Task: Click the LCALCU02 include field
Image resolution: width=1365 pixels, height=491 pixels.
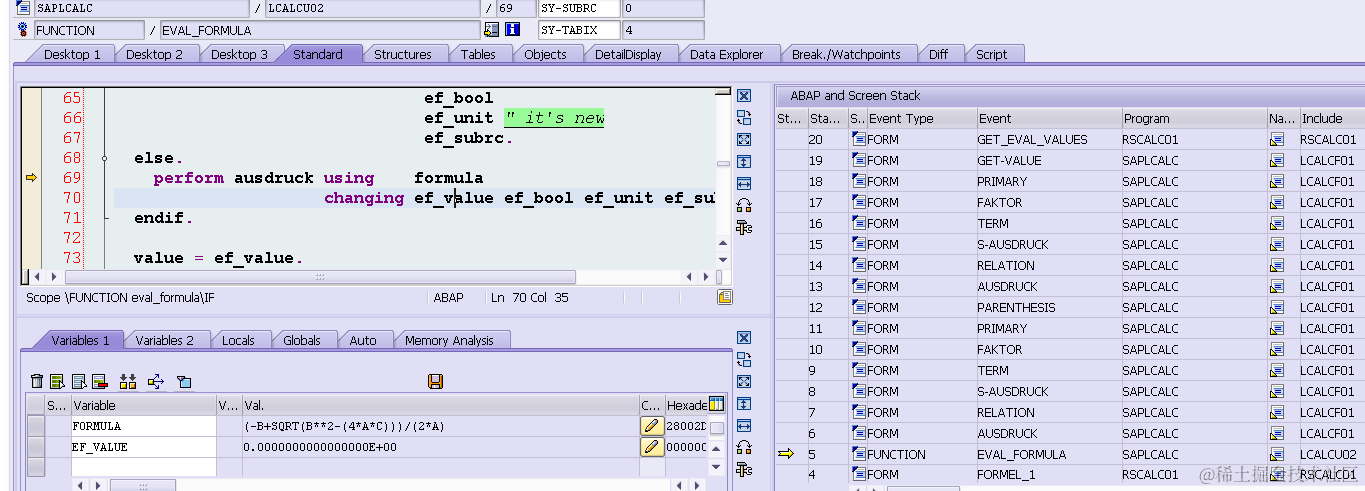Action: click(373, 8)
